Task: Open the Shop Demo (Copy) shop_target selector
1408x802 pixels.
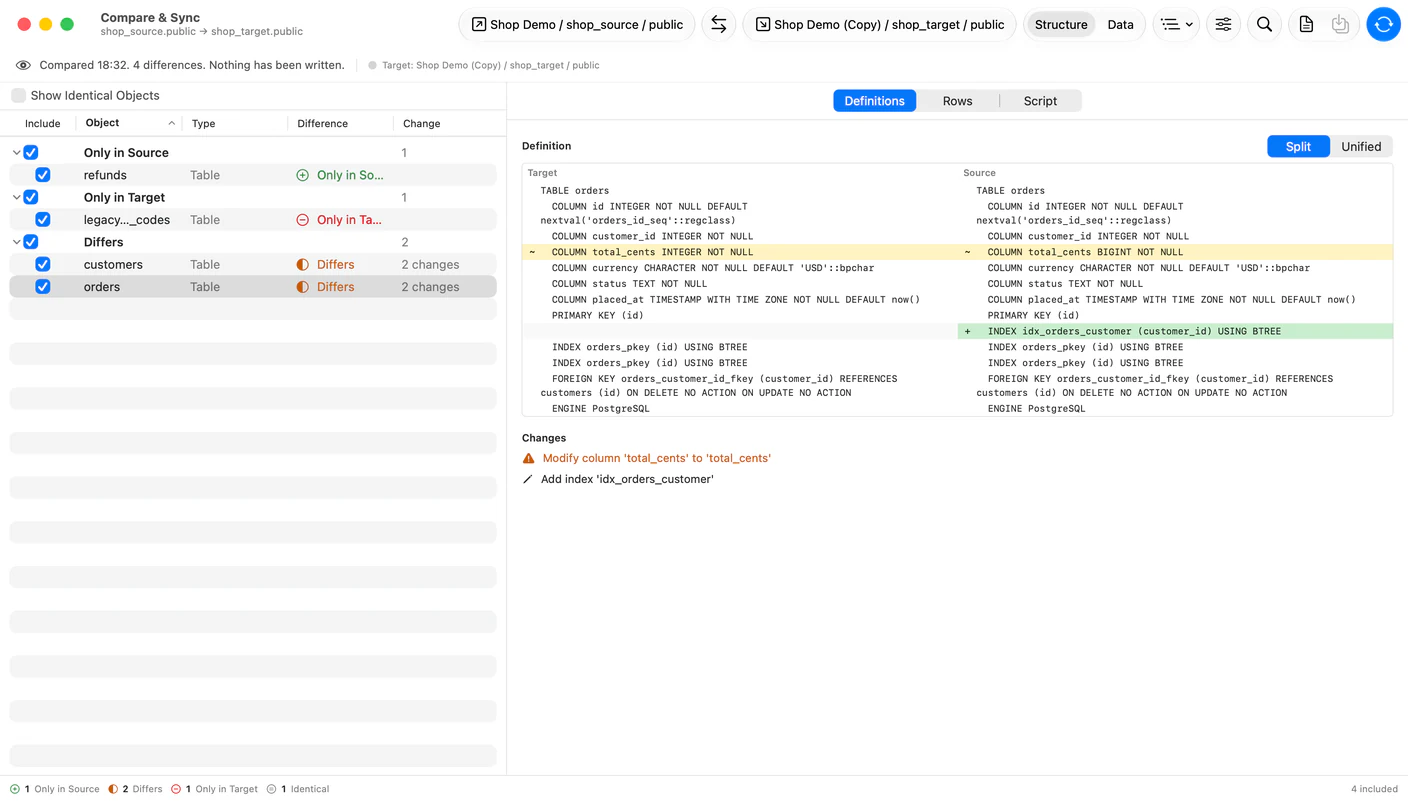Action: tap(880, 24)
